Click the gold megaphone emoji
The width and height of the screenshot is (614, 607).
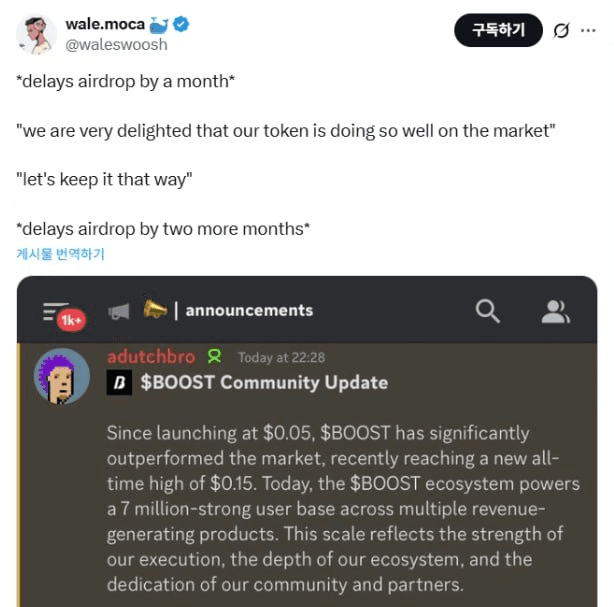(154, 309)
